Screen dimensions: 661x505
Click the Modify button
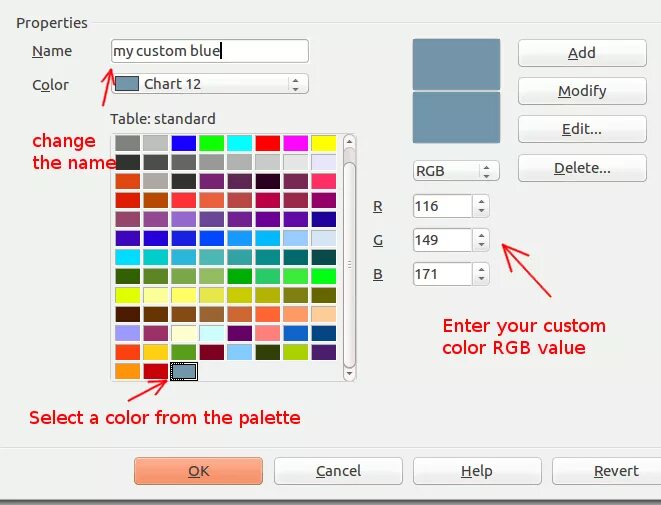click(x=582, y=91)
